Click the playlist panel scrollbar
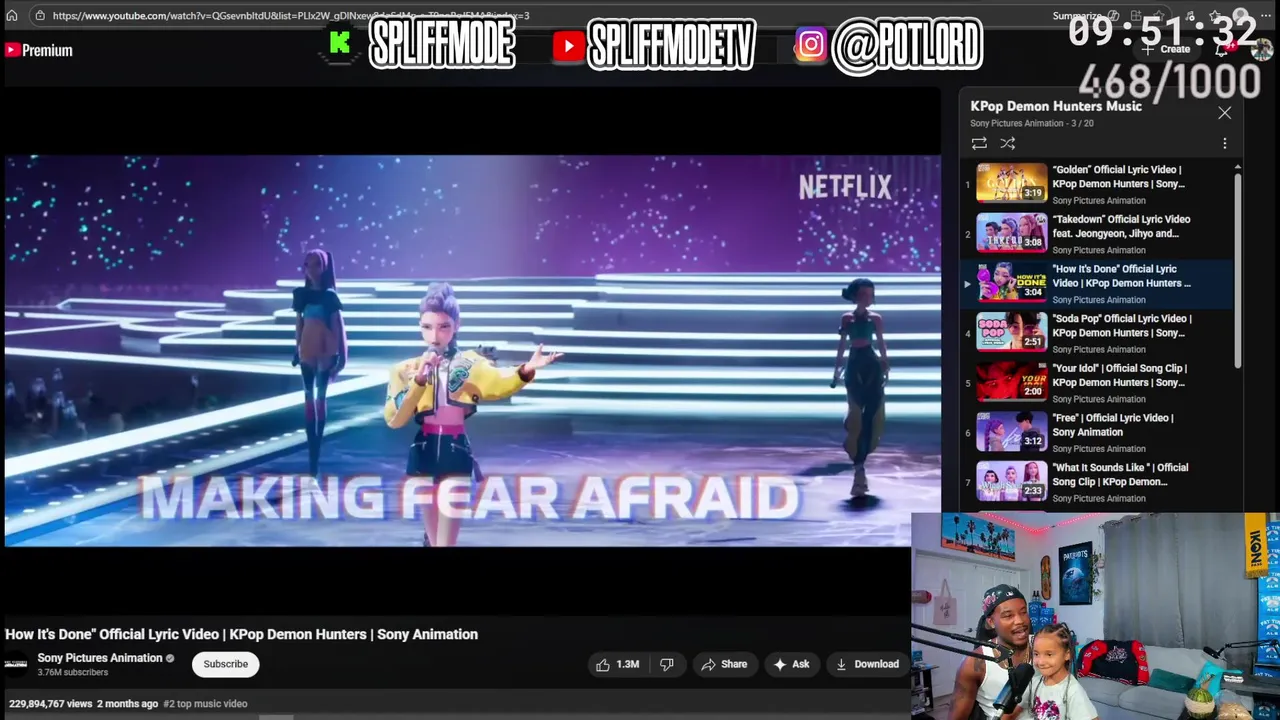 pos(1237,270)
